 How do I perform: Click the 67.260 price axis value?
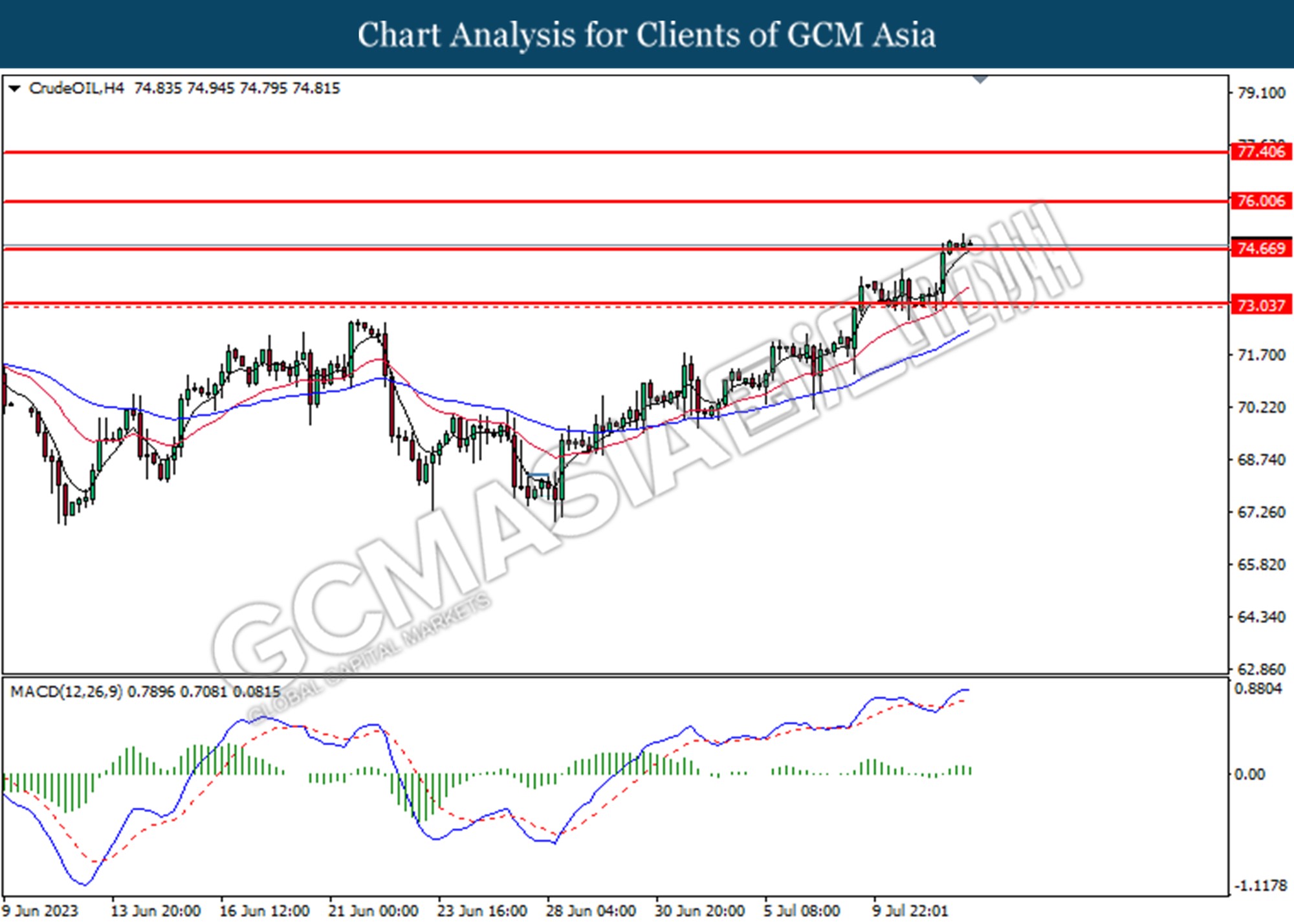(1261, 512)
